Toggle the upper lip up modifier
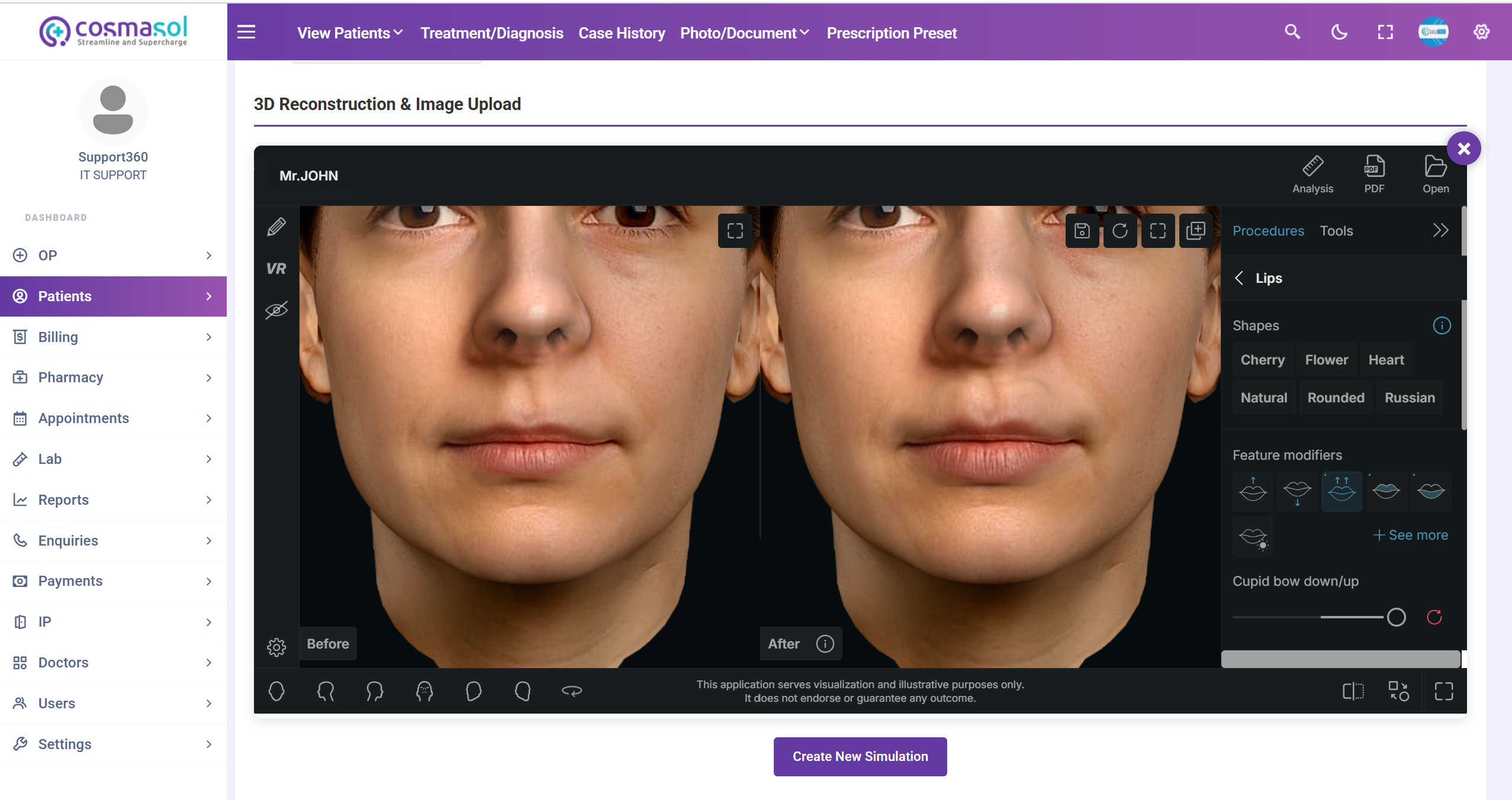 point(1253,491)
